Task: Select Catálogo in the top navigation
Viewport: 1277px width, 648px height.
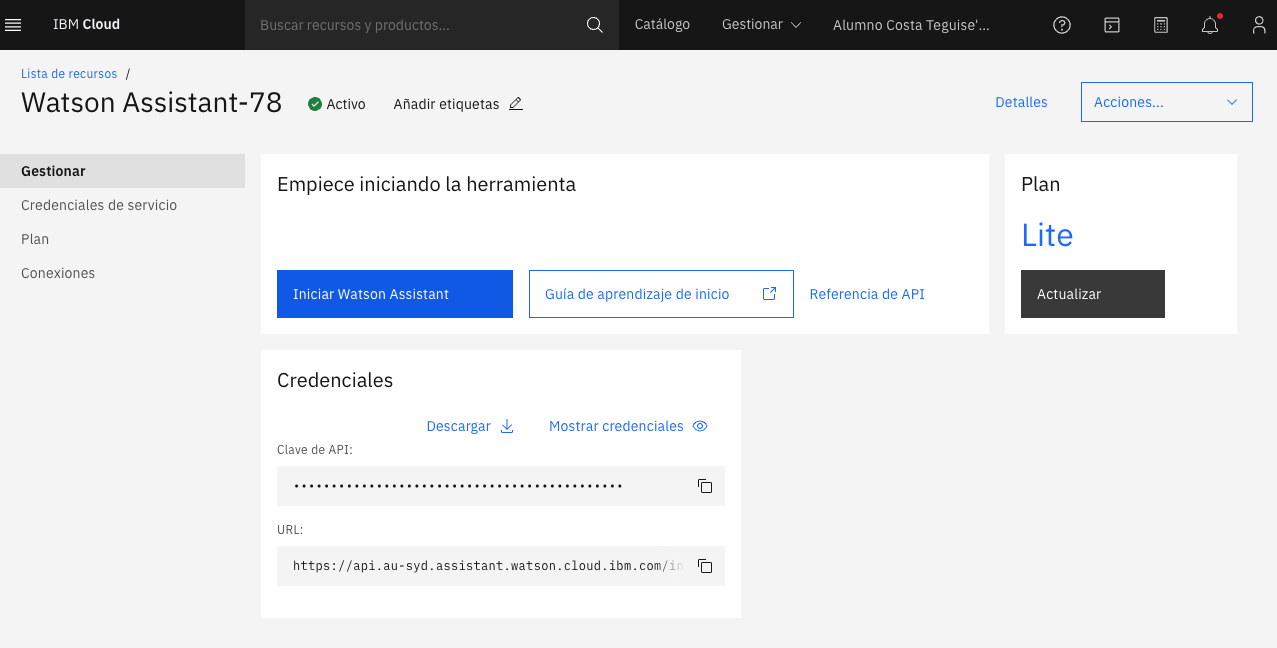Action: pyautogui.click(x=662, y=24)
